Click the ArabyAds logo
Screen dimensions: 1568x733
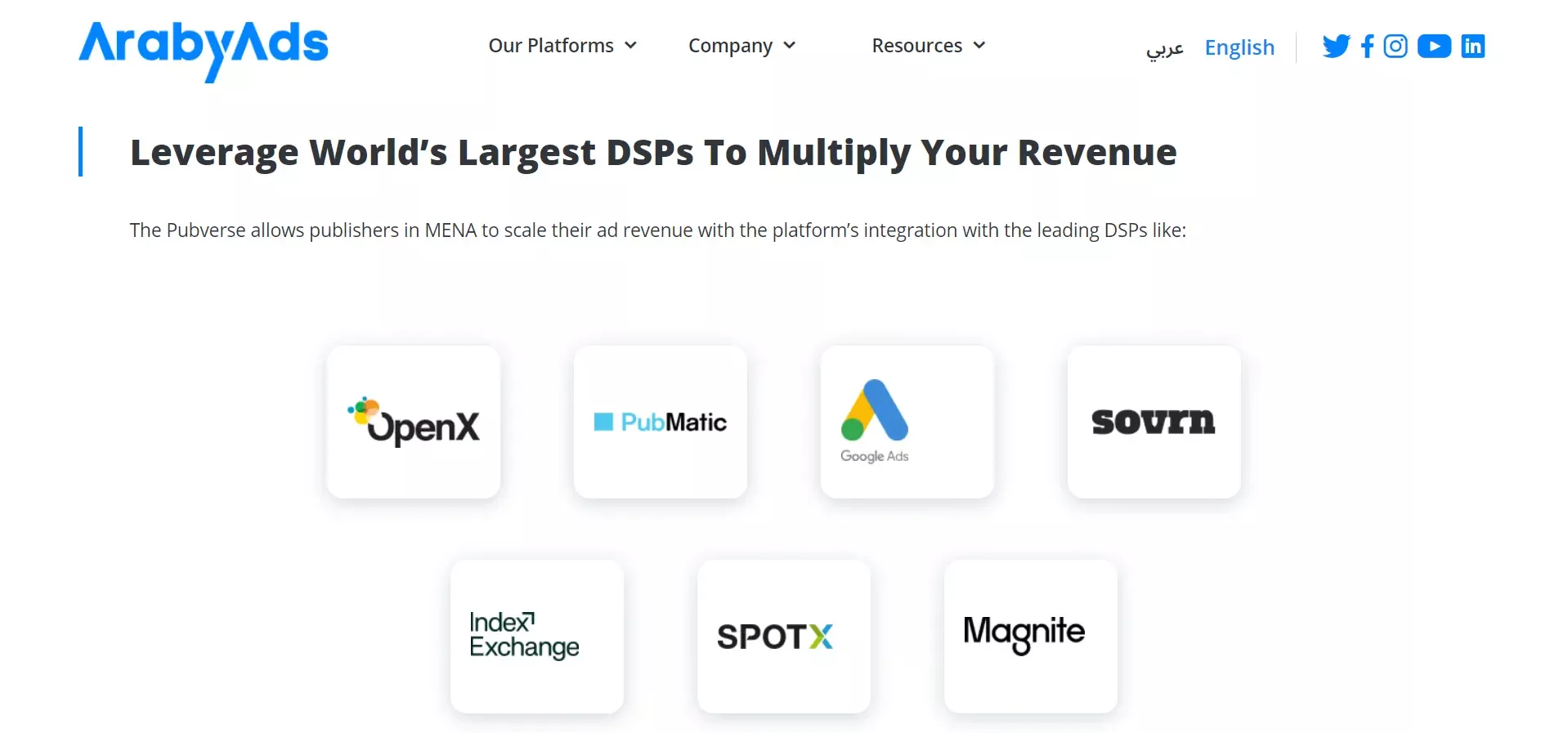pyautogui.click(x=204, y=48)
